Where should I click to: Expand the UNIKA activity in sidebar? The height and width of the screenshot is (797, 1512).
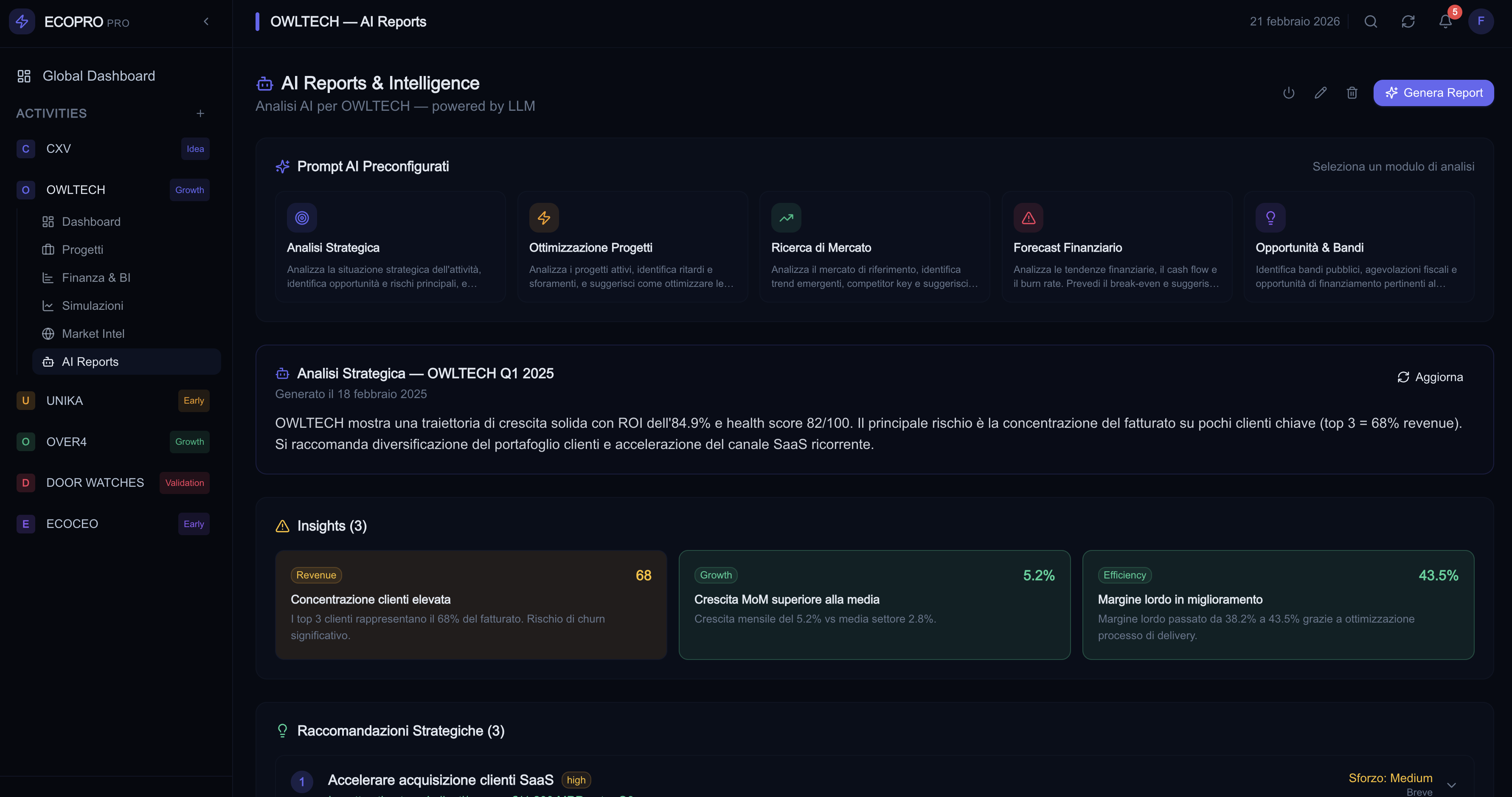pyautogui.click(x=65, y=401)
